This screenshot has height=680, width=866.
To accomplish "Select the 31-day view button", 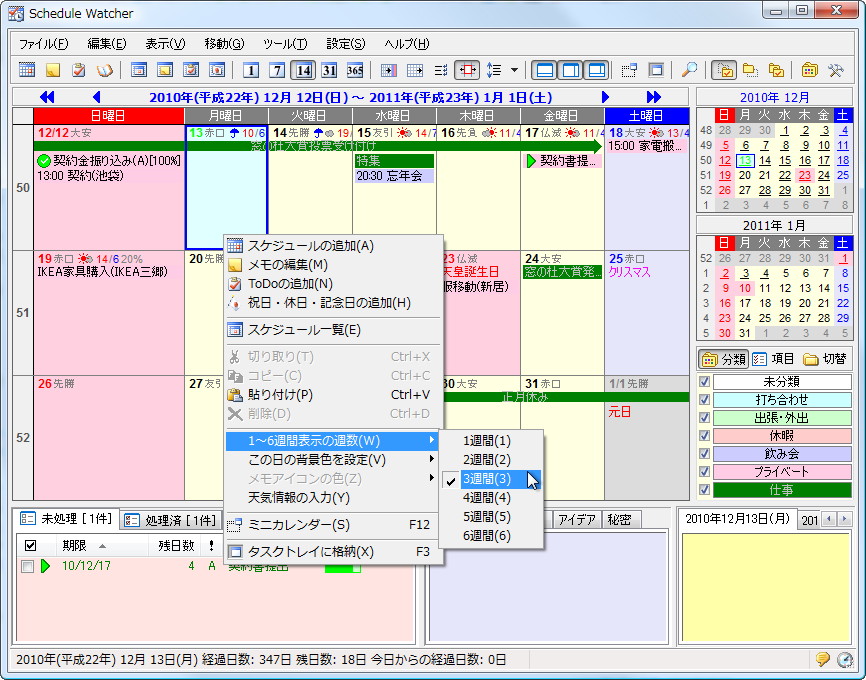I will coord(329,70).
